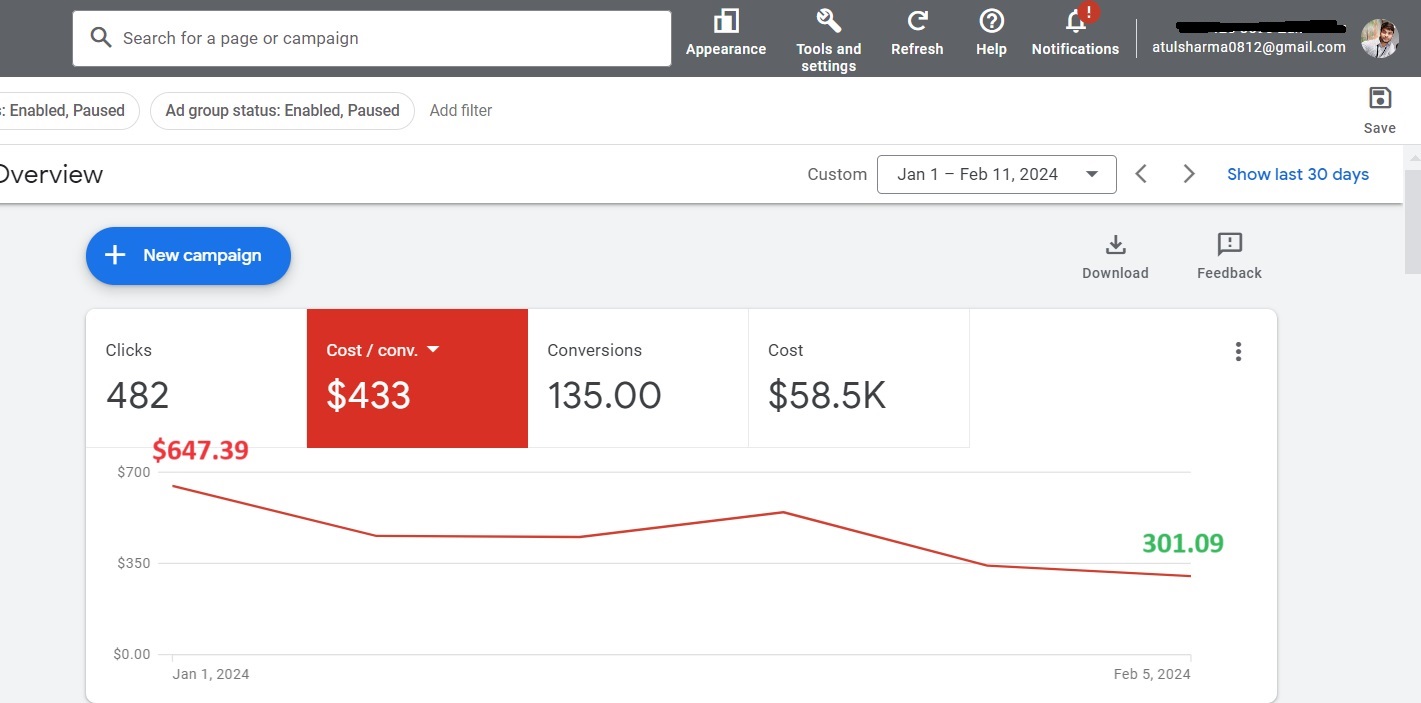1421x703 pixels.
Task: Select the Conversions metric tile
Action: click(x=637, y=378)
